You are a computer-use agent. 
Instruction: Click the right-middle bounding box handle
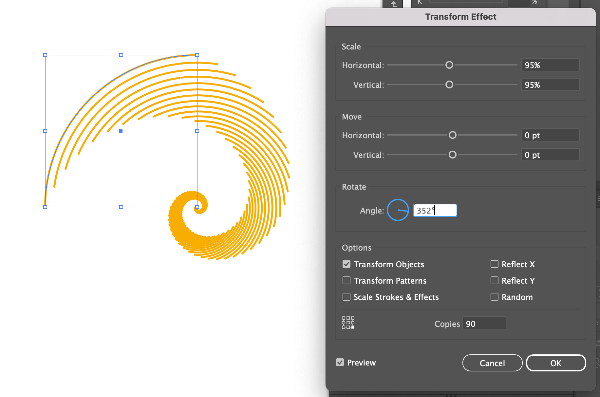coord(197,131)
